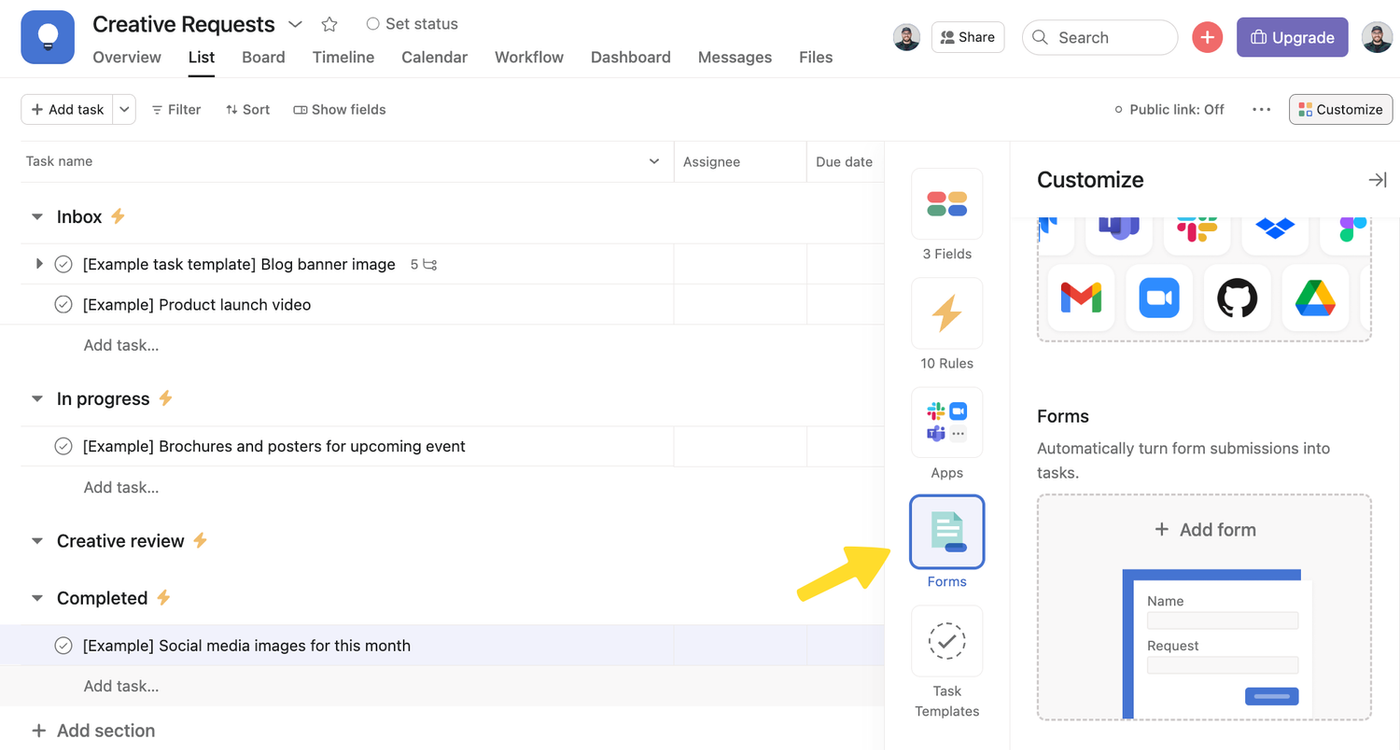Select the Google Drive app integration
This screenshot has width=1400, height=750.
pos(1314,298)
